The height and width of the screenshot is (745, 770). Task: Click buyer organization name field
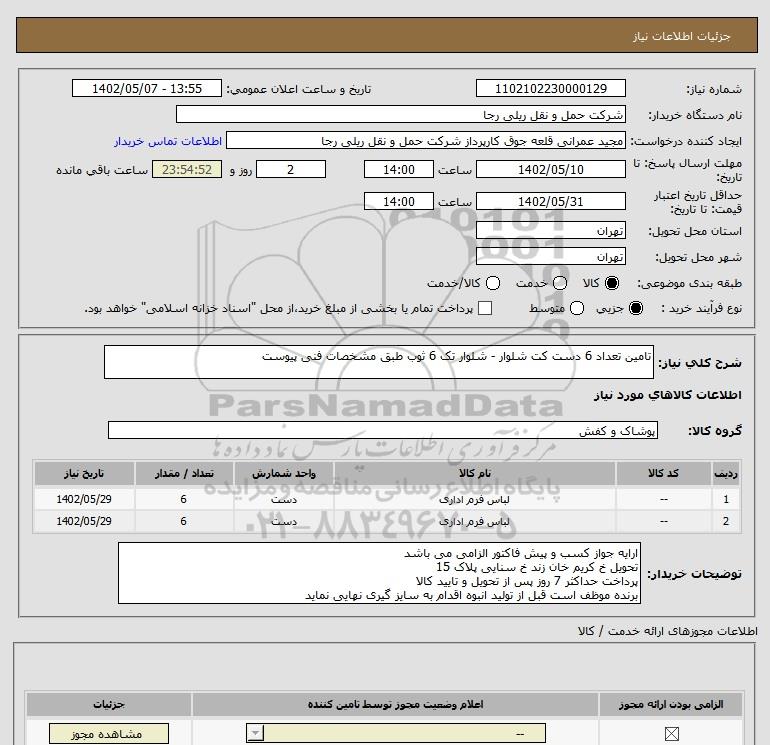[x=401, y=114]
